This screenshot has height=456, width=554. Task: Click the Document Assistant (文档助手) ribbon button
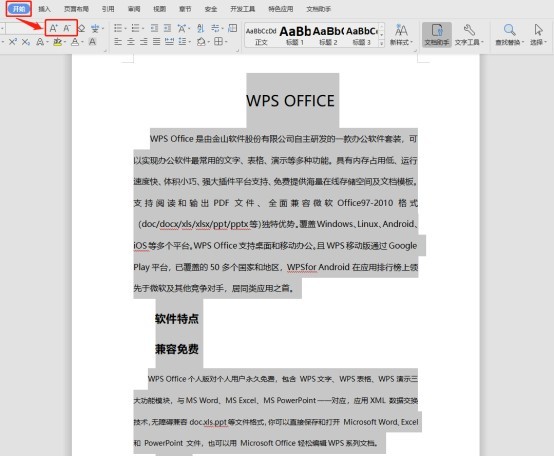pyautogui.click(x=437, y=35)
